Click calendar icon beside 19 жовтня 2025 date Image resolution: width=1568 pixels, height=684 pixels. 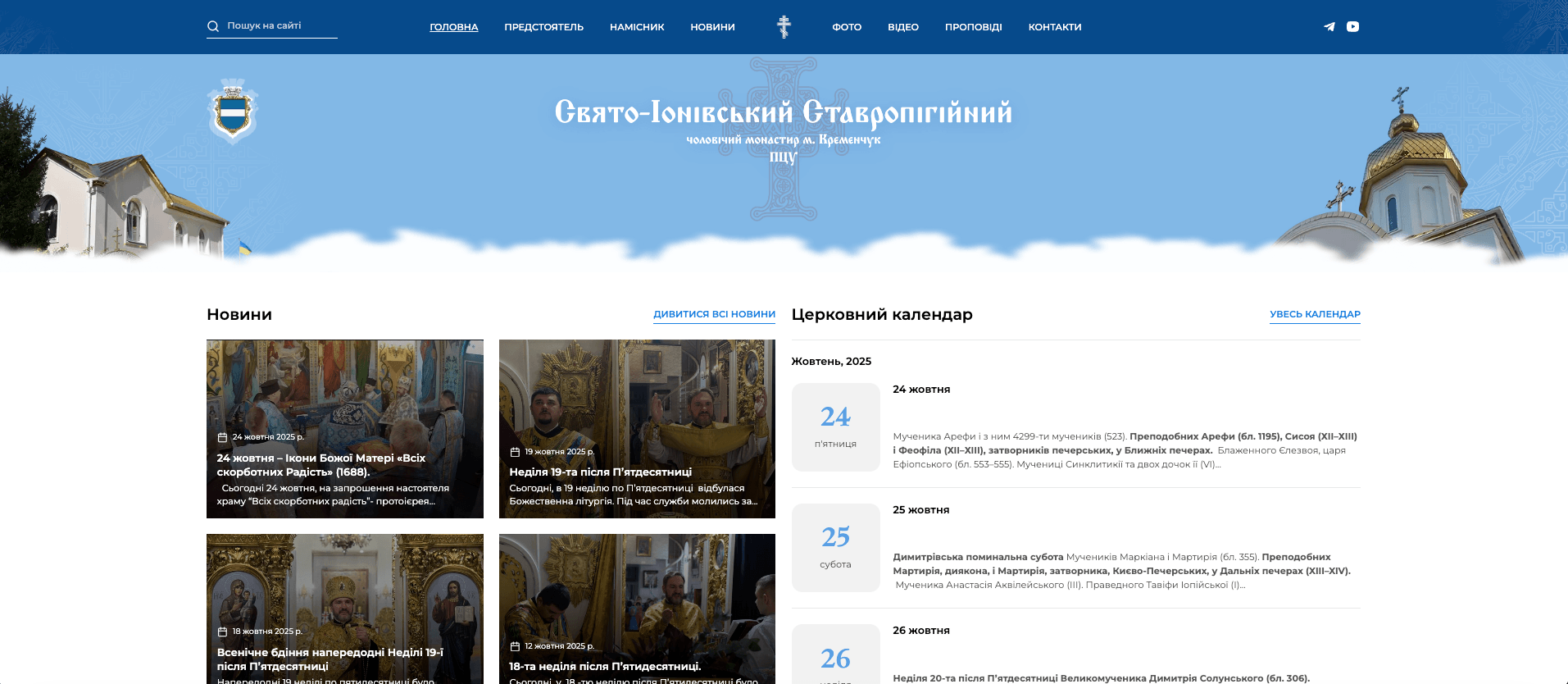[515, 452]
